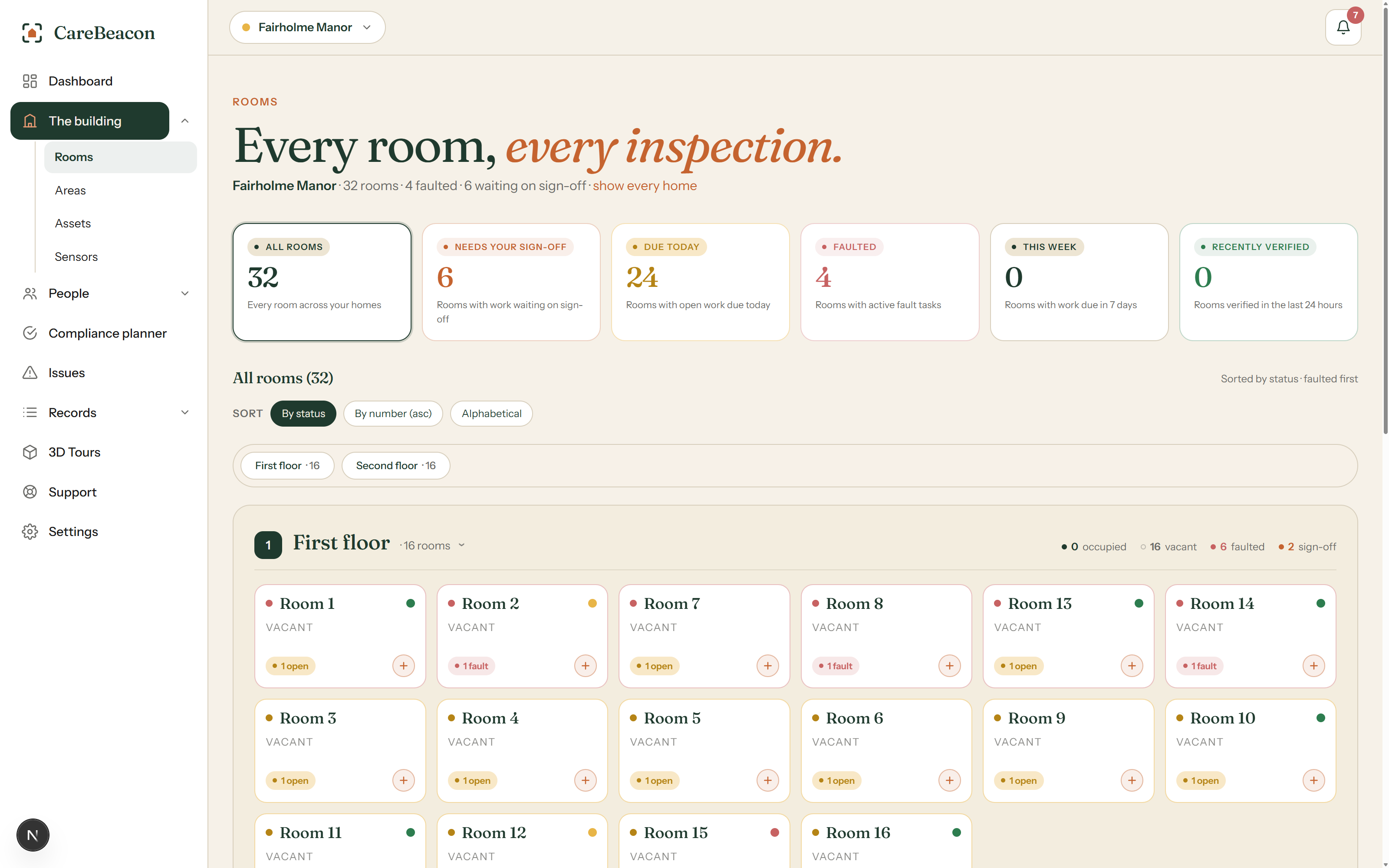This screenshot has height=868, width=1389.
Task: Open notifications bell icon
Action: (1343, 27)
